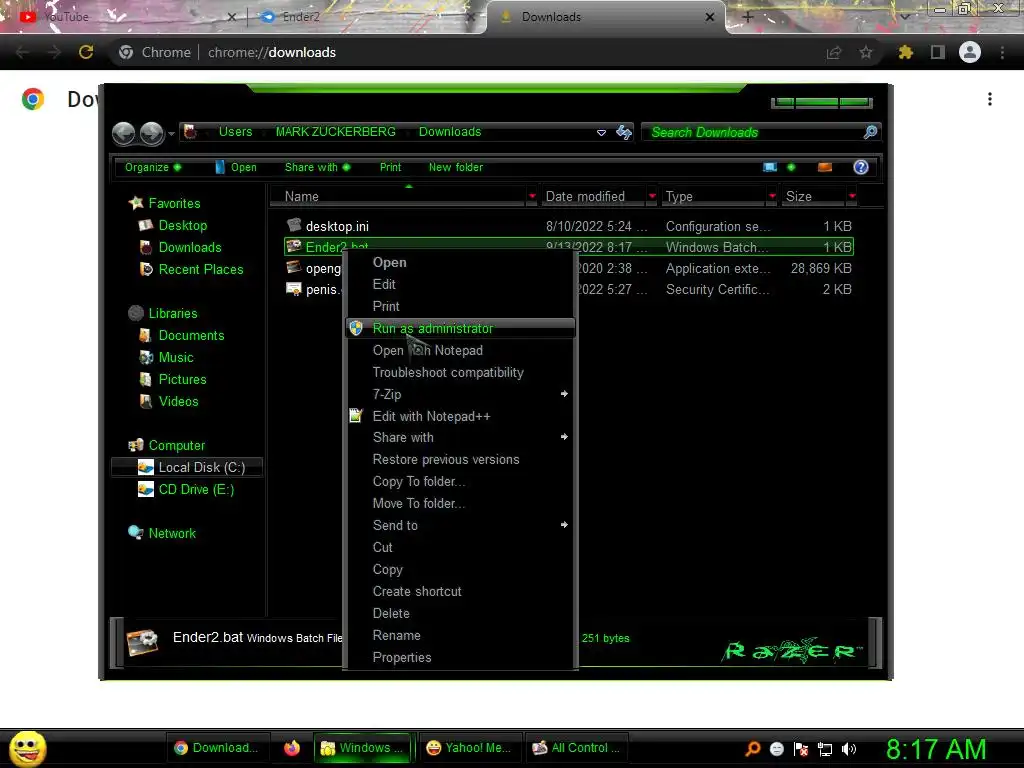Open Size column filter dropdown
Screen dimensions: 1024x768
point(852,196)
